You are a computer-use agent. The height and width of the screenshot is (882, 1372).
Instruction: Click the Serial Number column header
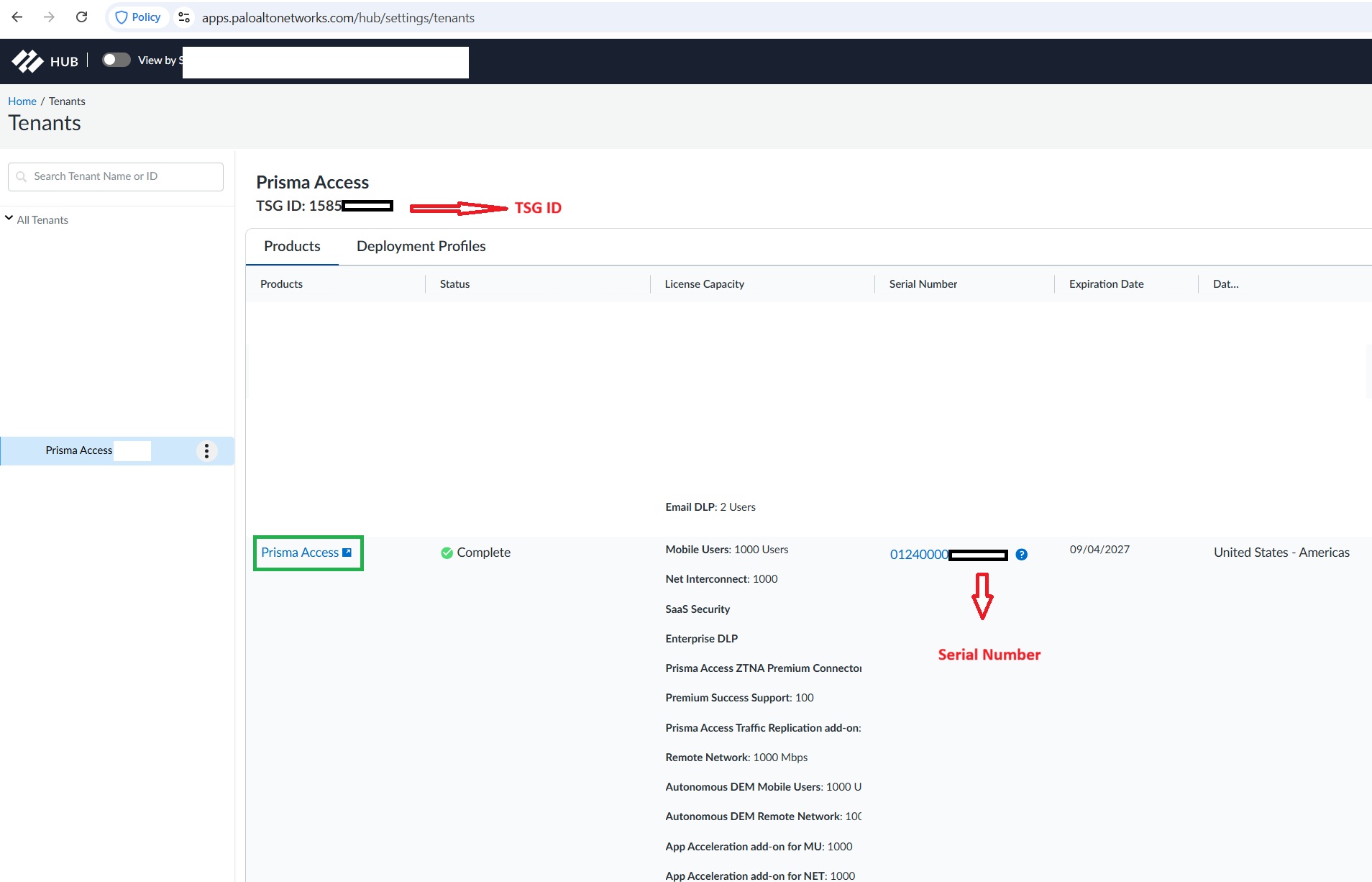click(x=923, y=284)
